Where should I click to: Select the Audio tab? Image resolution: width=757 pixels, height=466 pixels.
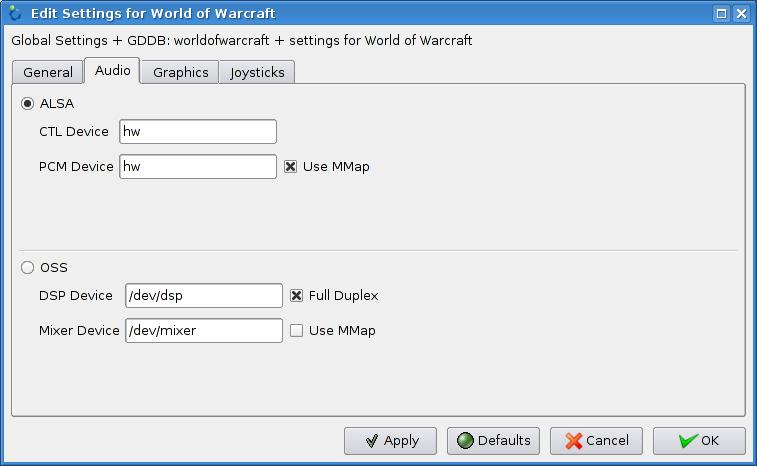[112, 71]
